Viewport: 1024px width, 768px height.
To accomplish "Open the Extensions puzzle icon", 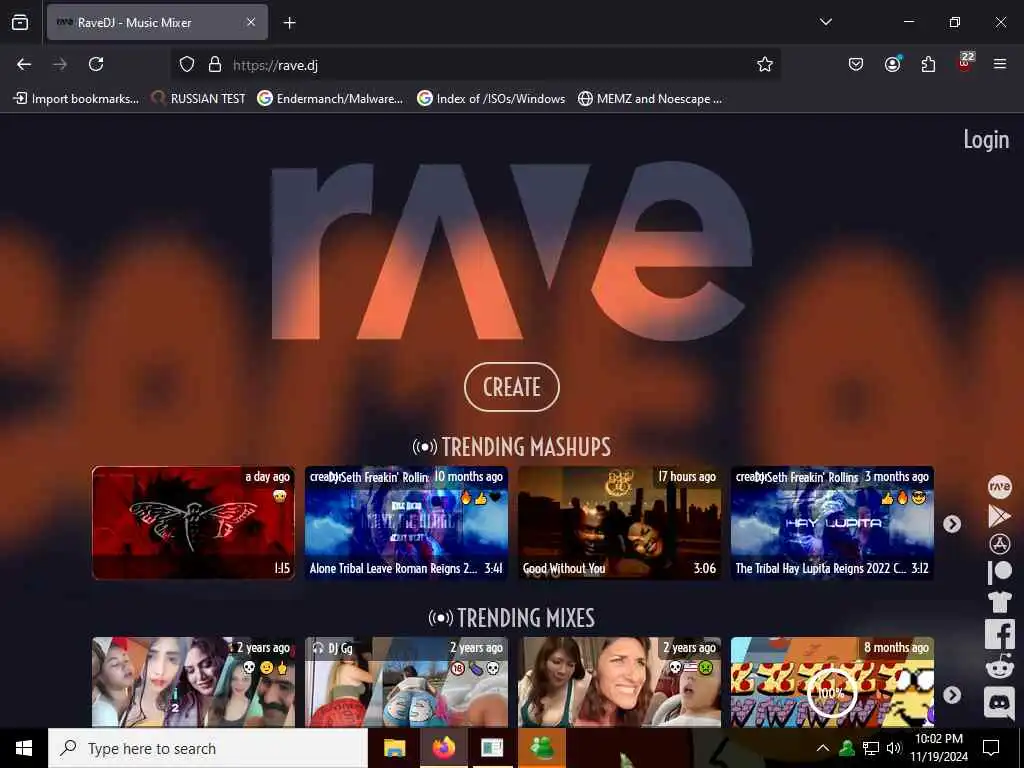I will [x=928, y=64].
